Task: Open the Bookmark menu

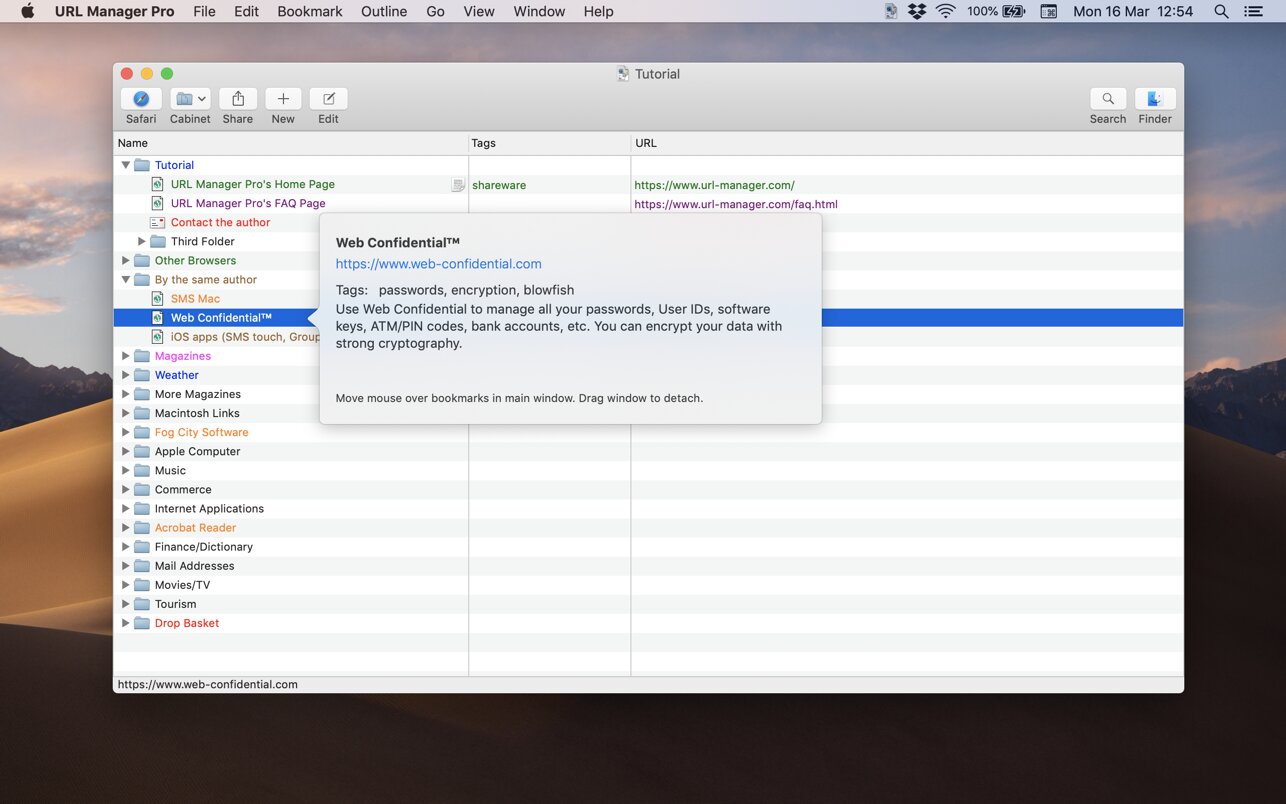Action: coord(309,12)
